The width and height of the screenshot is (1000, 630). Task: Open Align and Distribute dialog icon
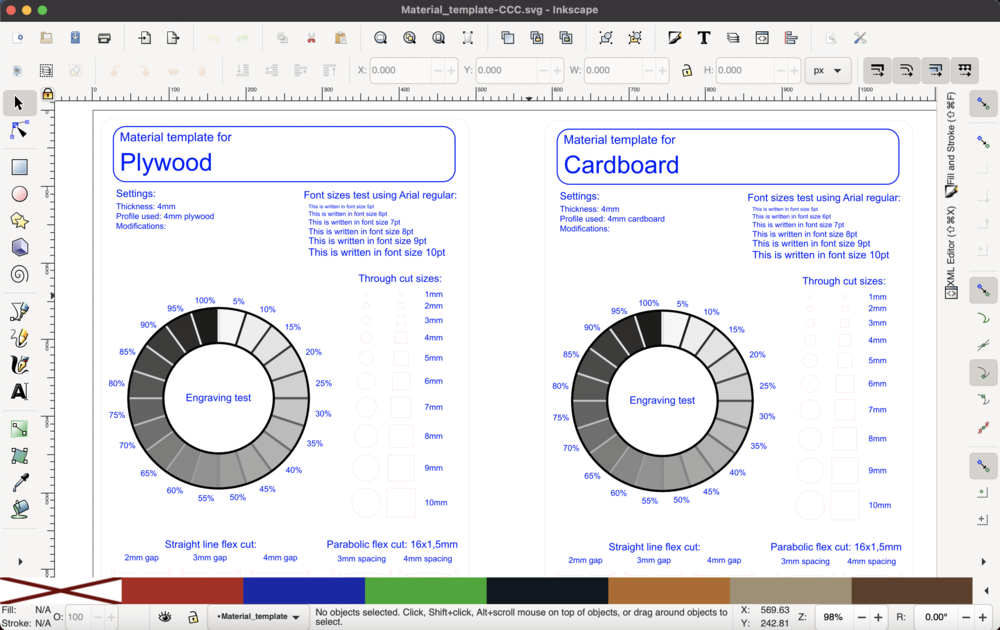pyautogui.click(x=791, y=38)
